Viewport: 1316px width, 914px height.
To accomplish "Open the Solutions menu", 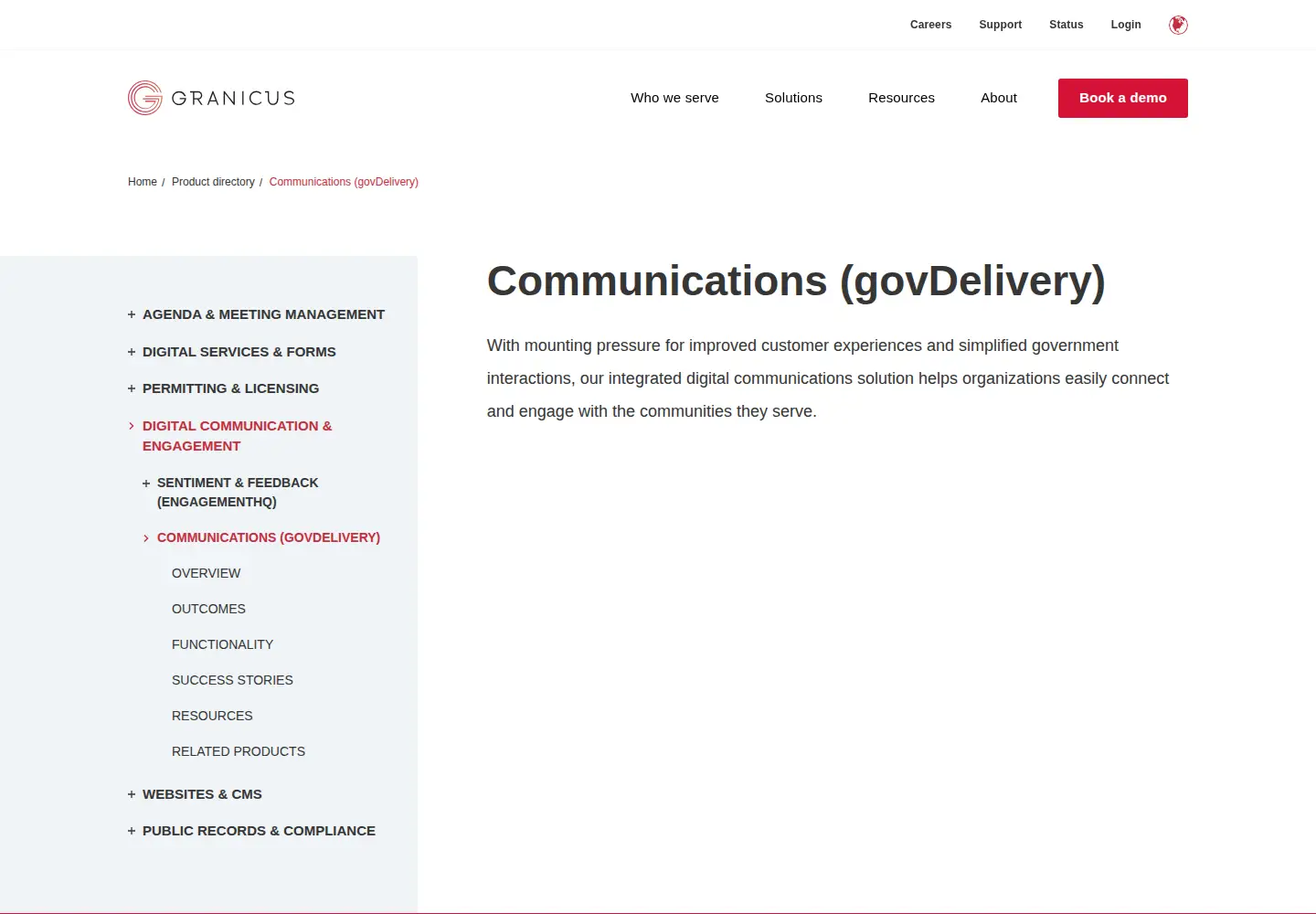I will 793,98.
